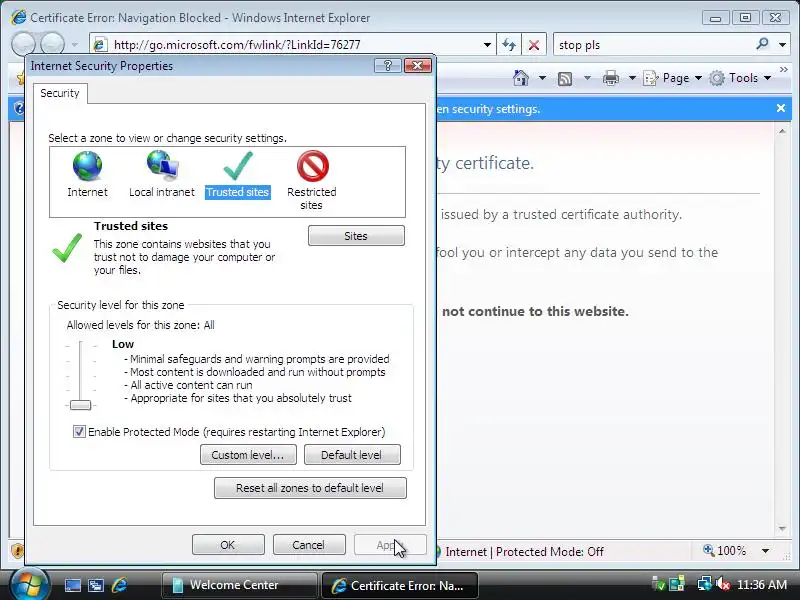
Task: Click the Print icon in IE toolbar
Action: pyautogui.click(x=611, y=79)
